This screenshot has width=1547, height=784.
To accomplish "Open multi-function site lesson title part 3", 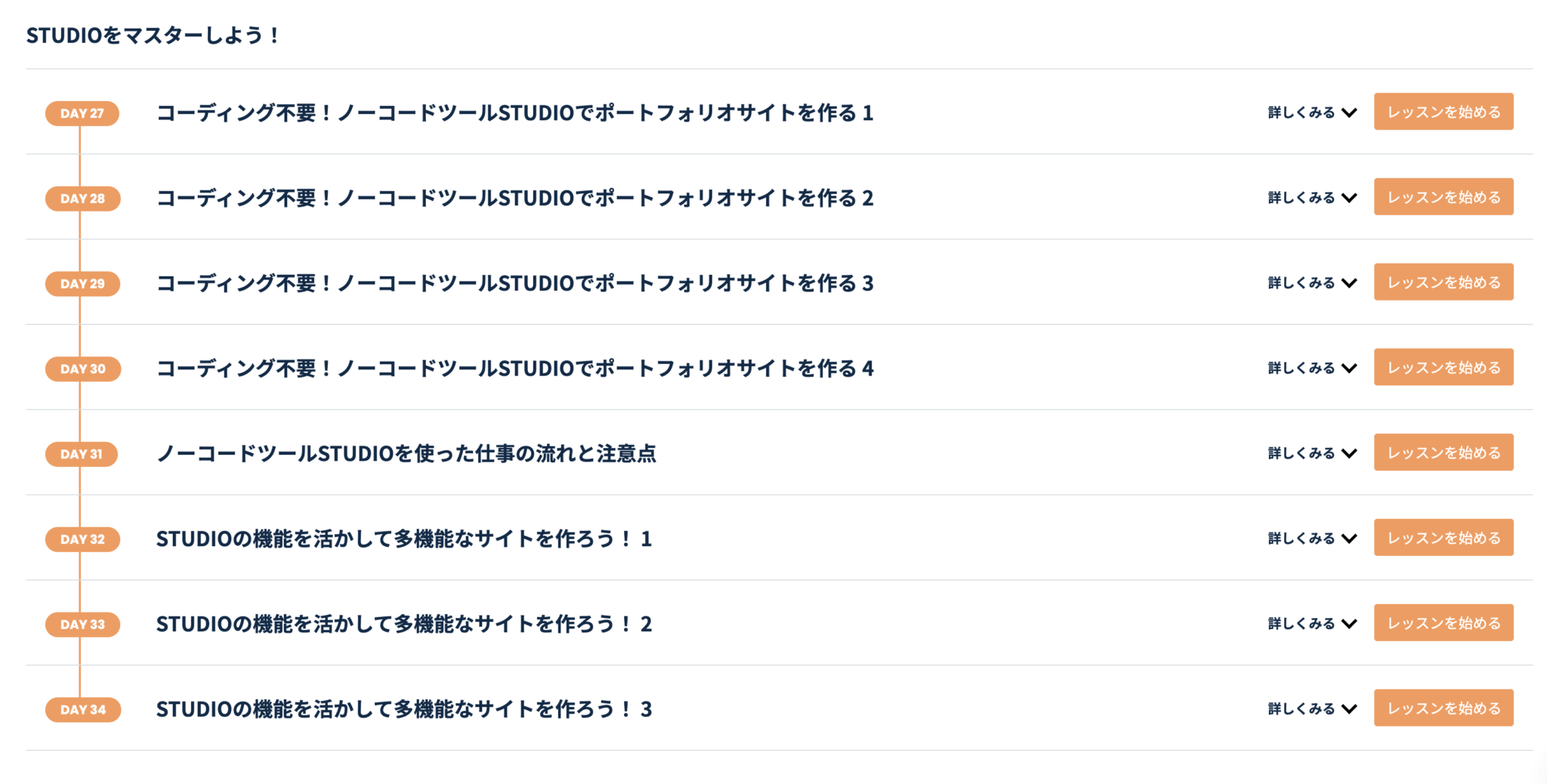I will (x=403, y=709).
